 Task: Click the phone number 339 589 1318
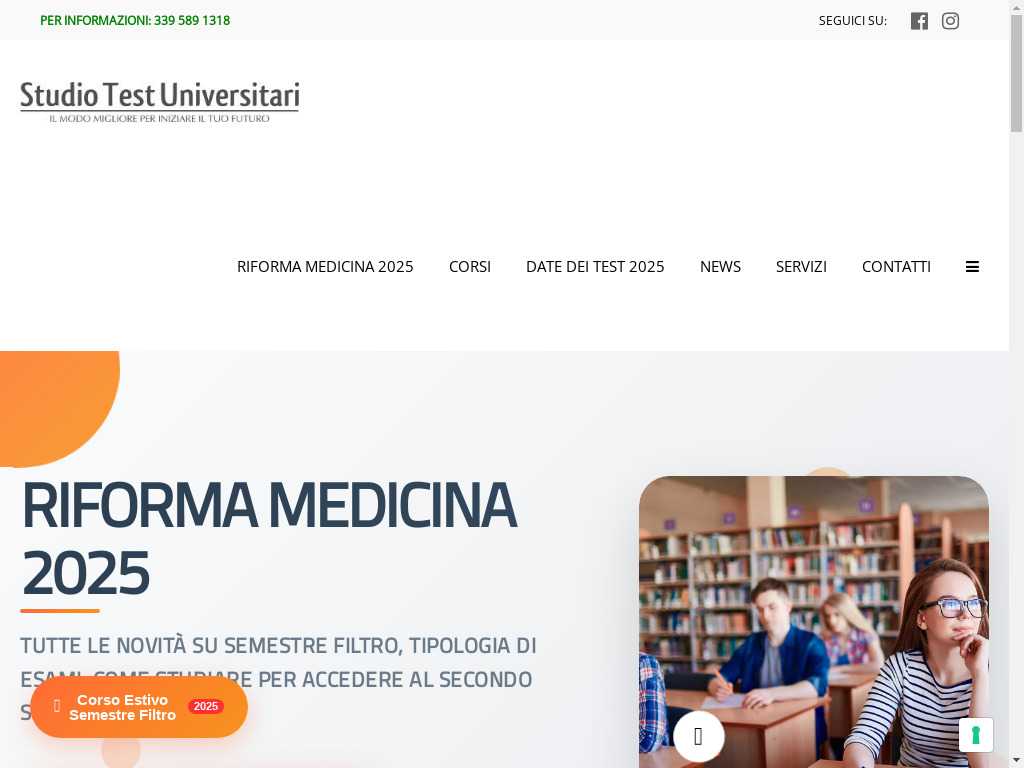[192, 20]
